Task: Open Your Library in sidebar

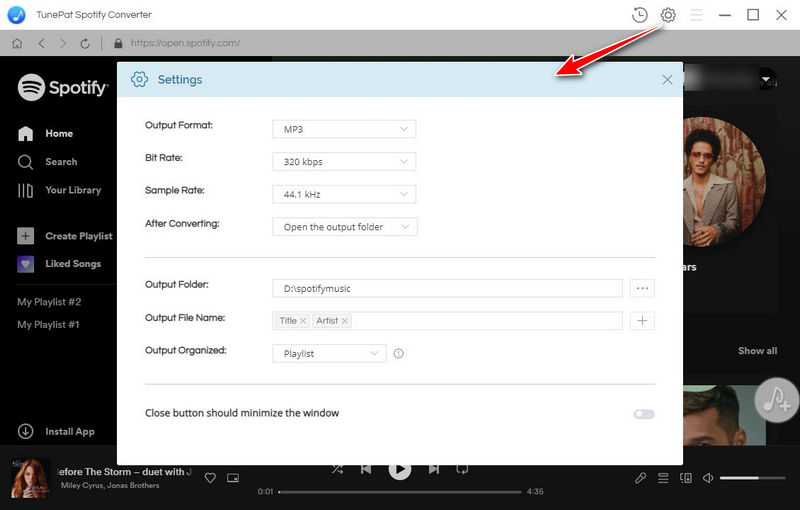Action: 59,190
